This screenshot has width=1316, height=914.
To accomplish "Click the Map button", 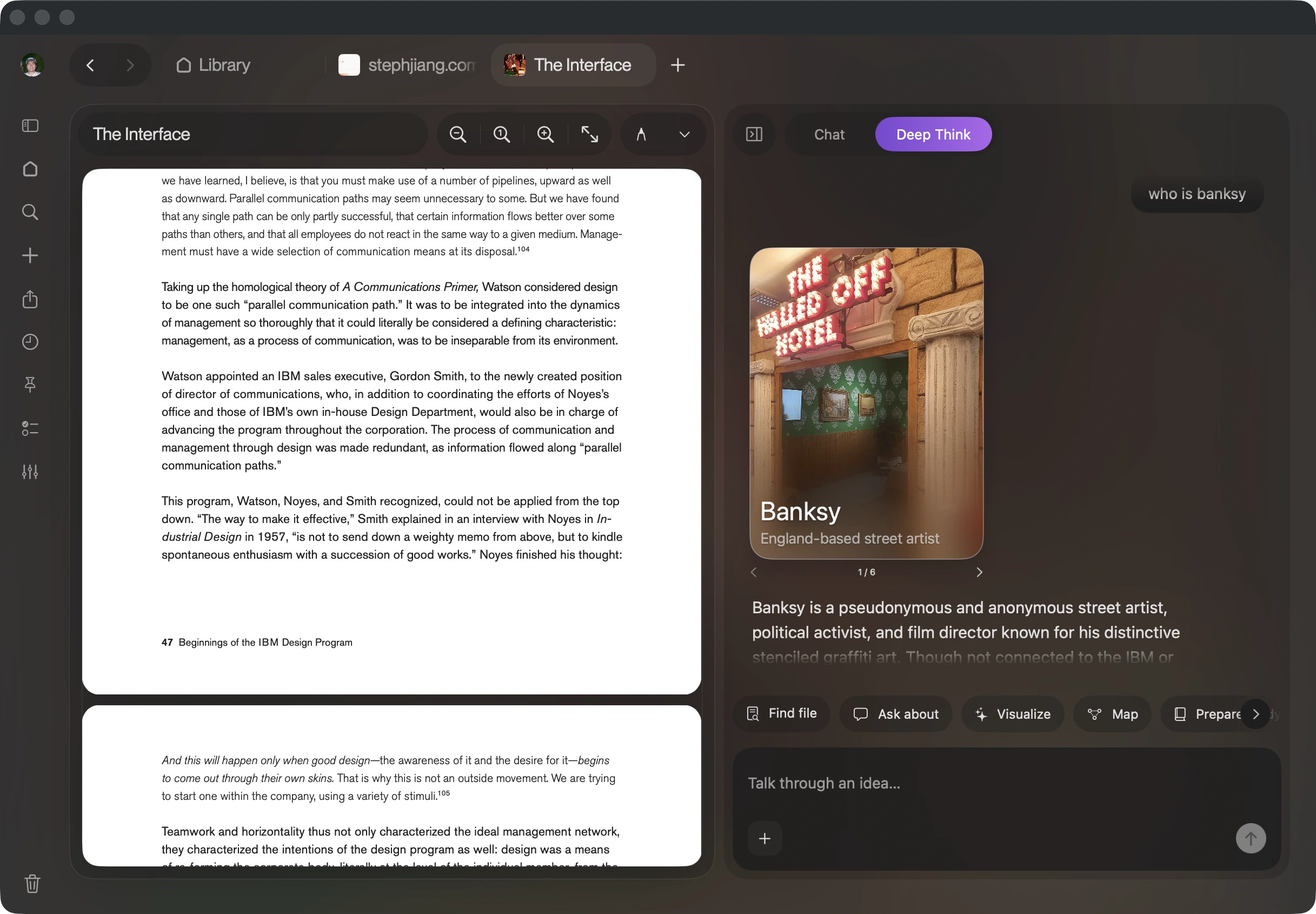I will click(1112, 714).
